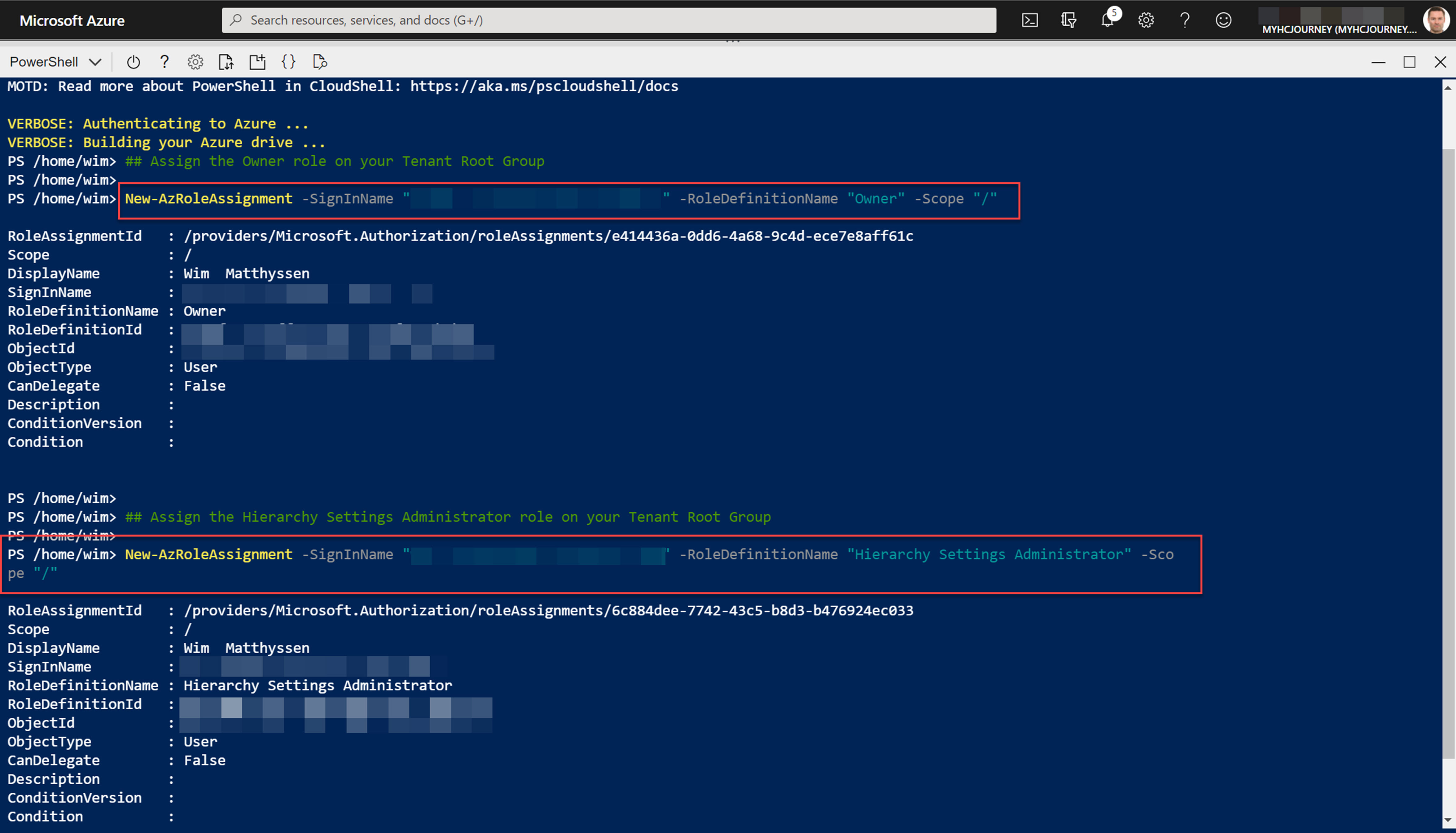
Task: Open Cloud Shell help question mark
Action: click(x=165, y=62)
